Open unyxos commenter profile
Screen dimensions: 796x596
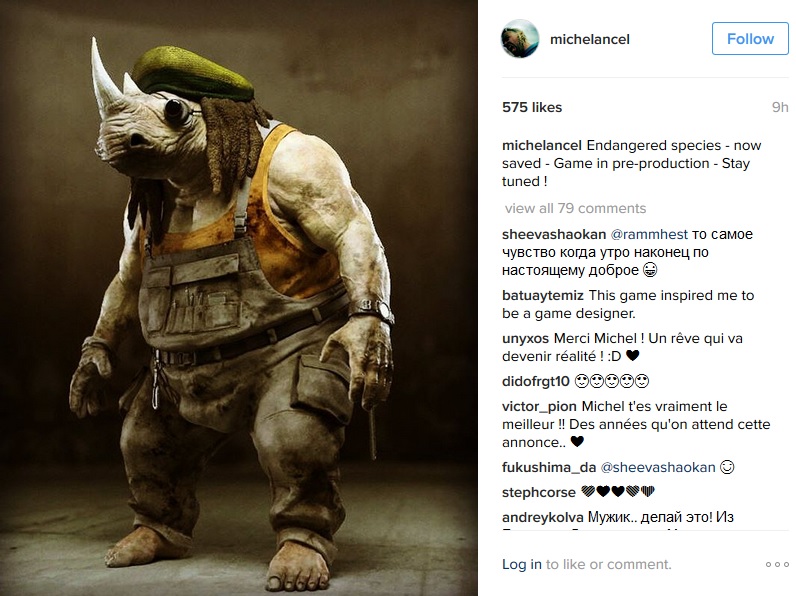525,339
